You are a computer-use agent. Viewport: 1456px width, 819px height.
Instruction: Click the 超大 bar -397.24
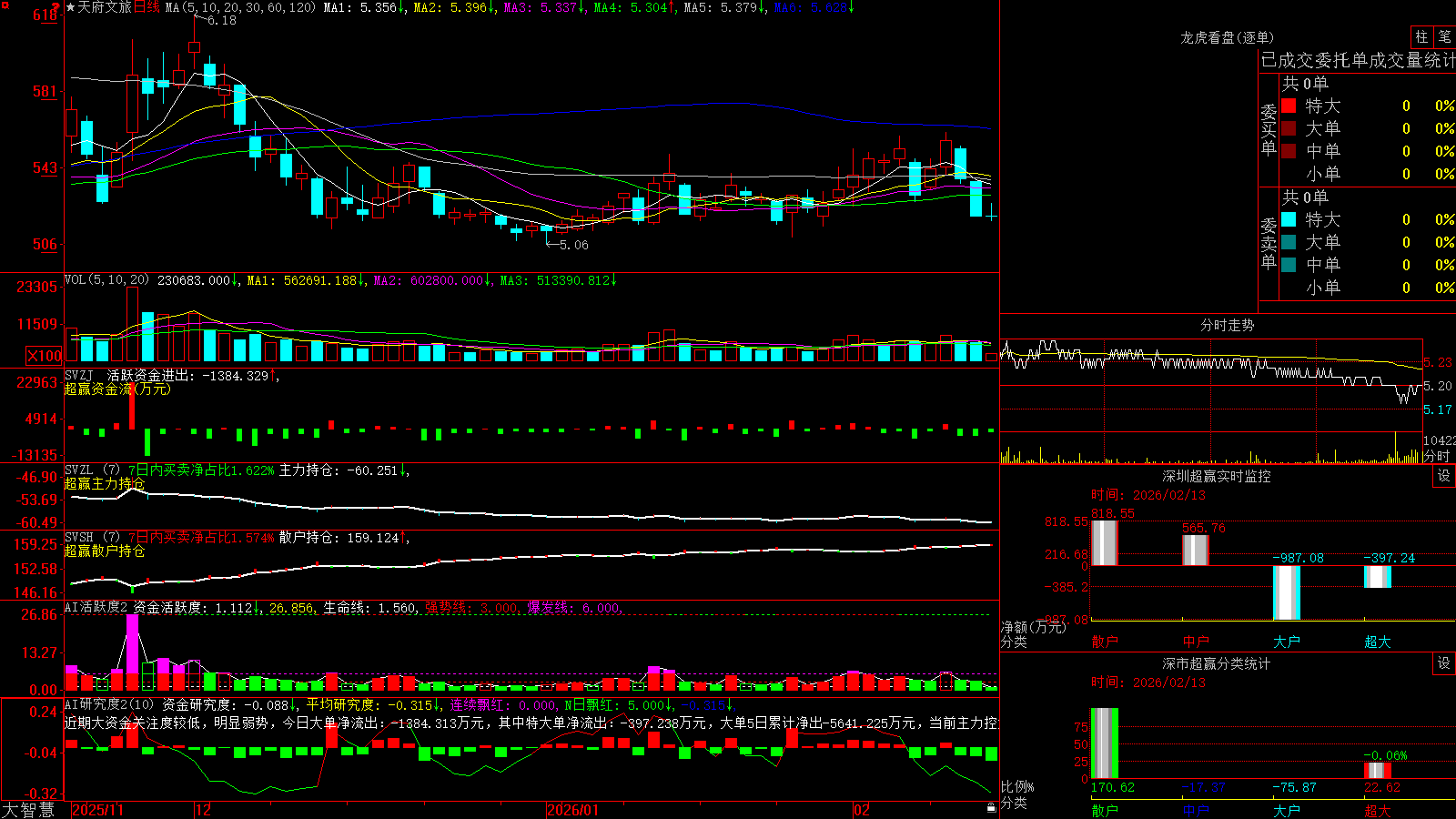(1377, 576)
